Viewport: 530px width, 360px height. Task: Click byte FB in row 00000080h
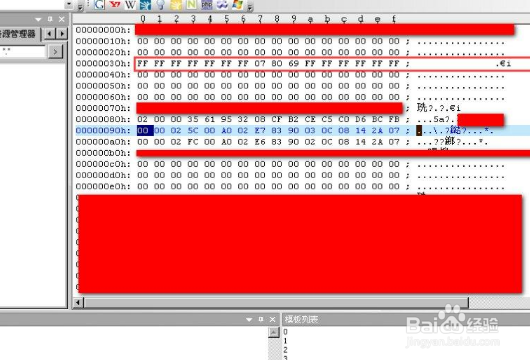(394, 119)
